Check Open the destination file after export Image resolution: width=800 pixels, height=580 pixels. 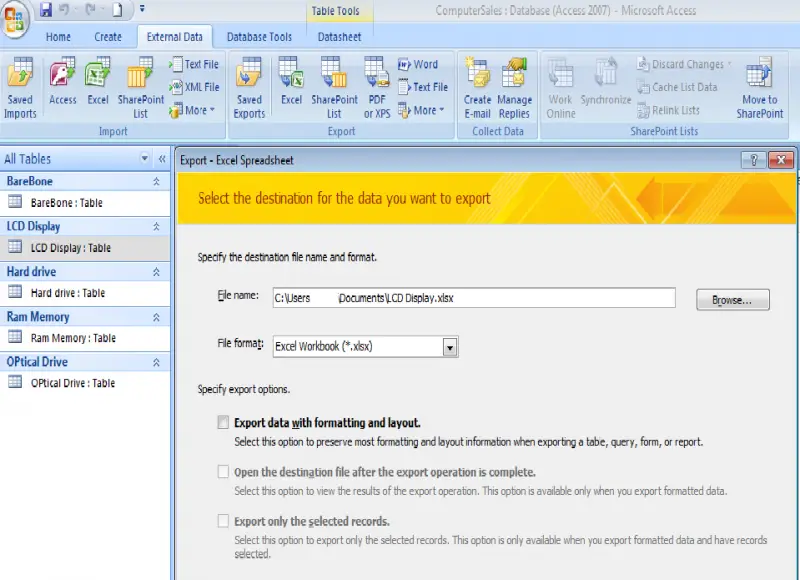click(223, 472)
